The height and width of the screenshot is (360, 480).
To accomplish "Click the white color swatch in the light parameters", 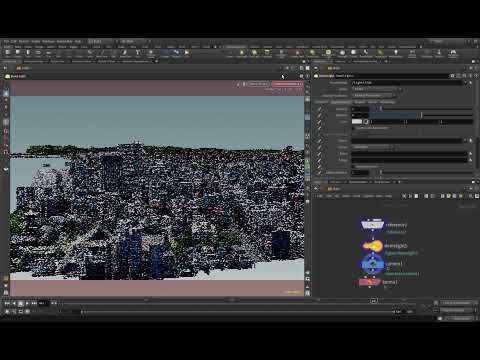I will point(357,122).
